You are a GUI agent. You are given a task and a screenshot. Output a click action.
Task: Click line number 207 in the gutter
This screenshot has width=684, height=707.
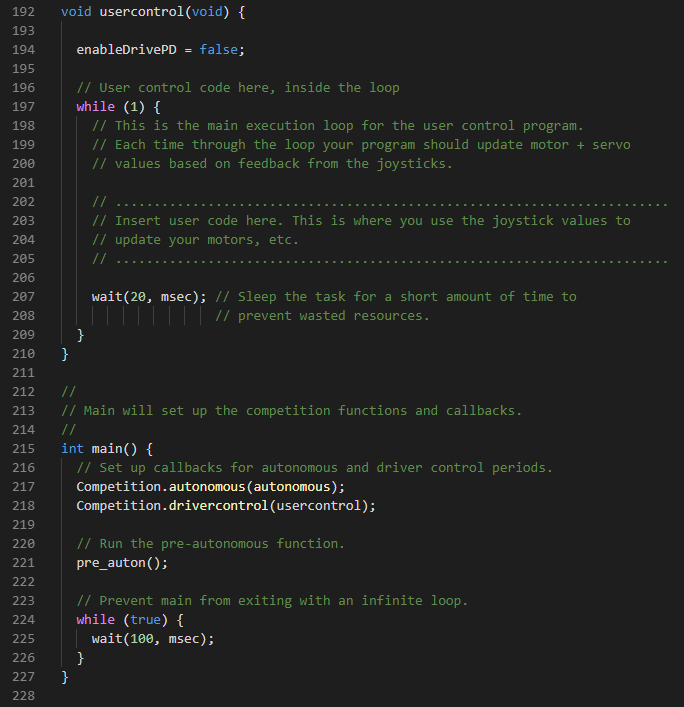(x=23, y=297)
